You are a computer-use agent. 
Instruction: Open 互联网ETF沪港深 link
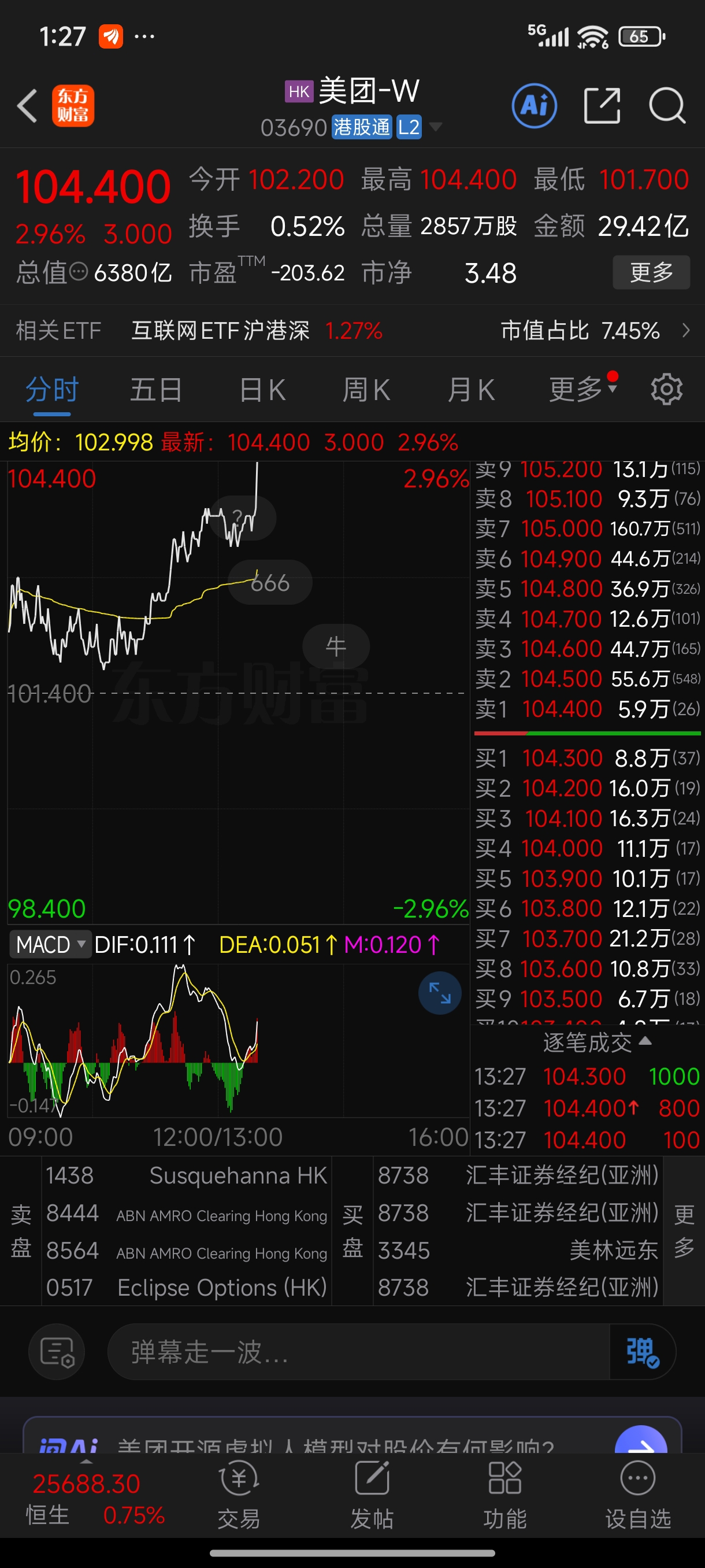point(220,331)
